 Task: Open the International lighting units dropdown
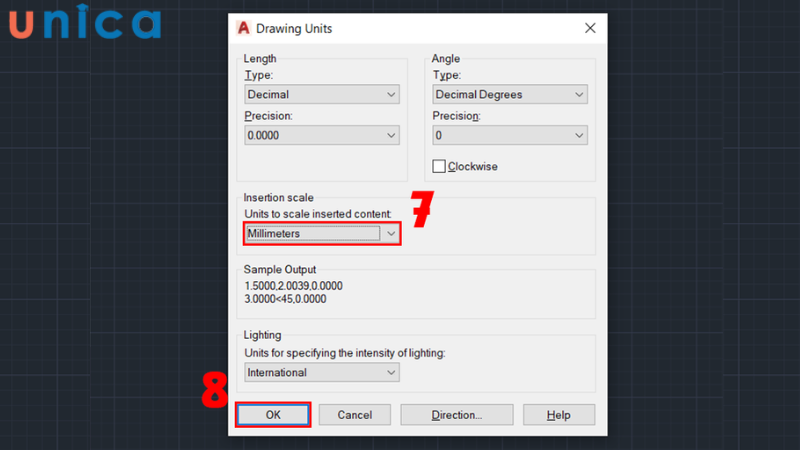(322, 372)
